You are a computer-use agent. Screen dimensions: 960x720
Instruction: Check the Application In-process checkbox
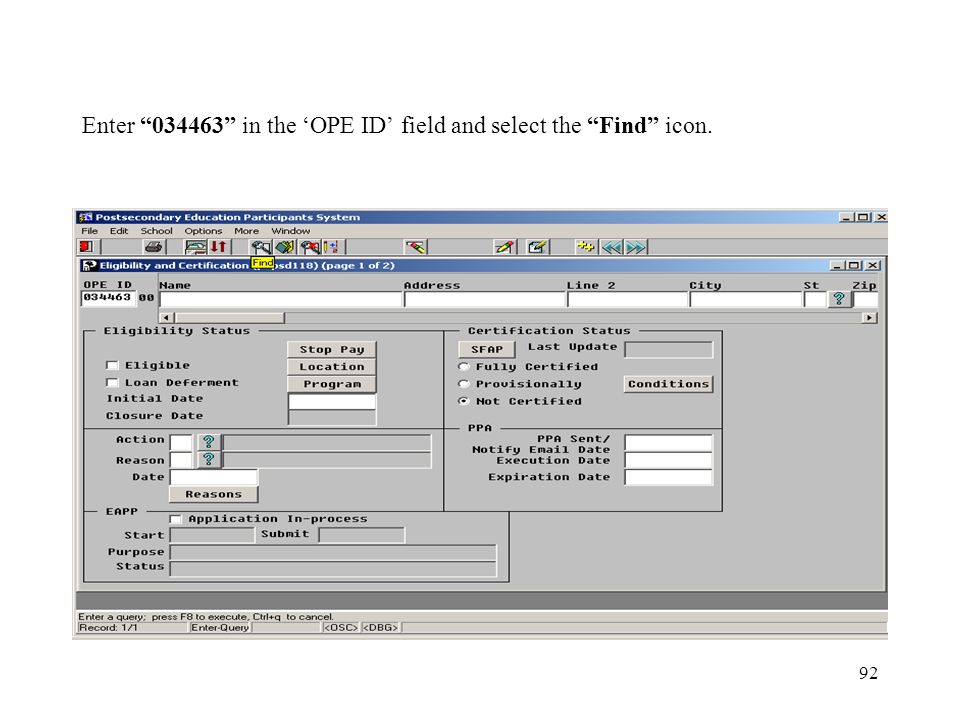(x=176, y=519)
